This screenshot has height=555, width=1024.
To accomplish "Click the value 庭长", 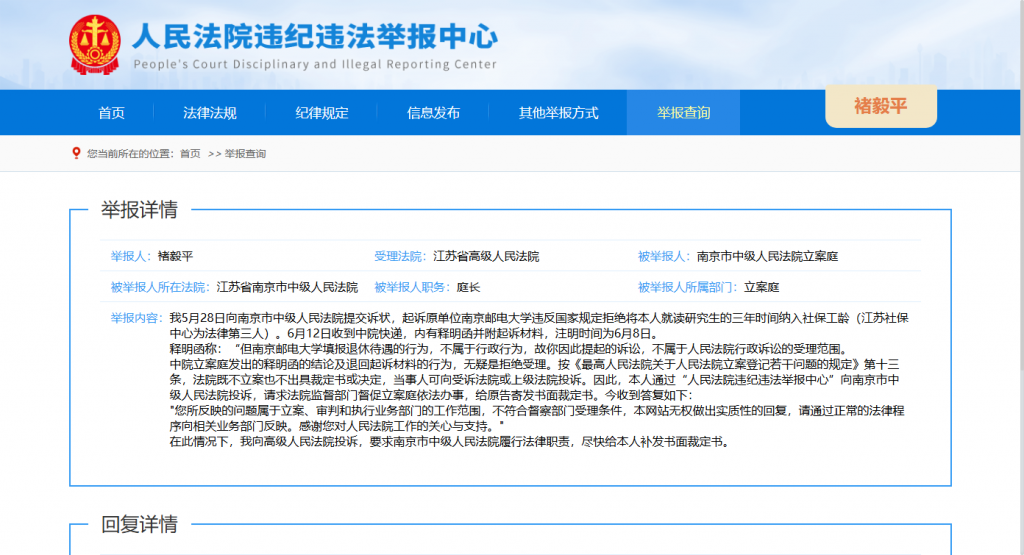I will [x=468, y=287].
